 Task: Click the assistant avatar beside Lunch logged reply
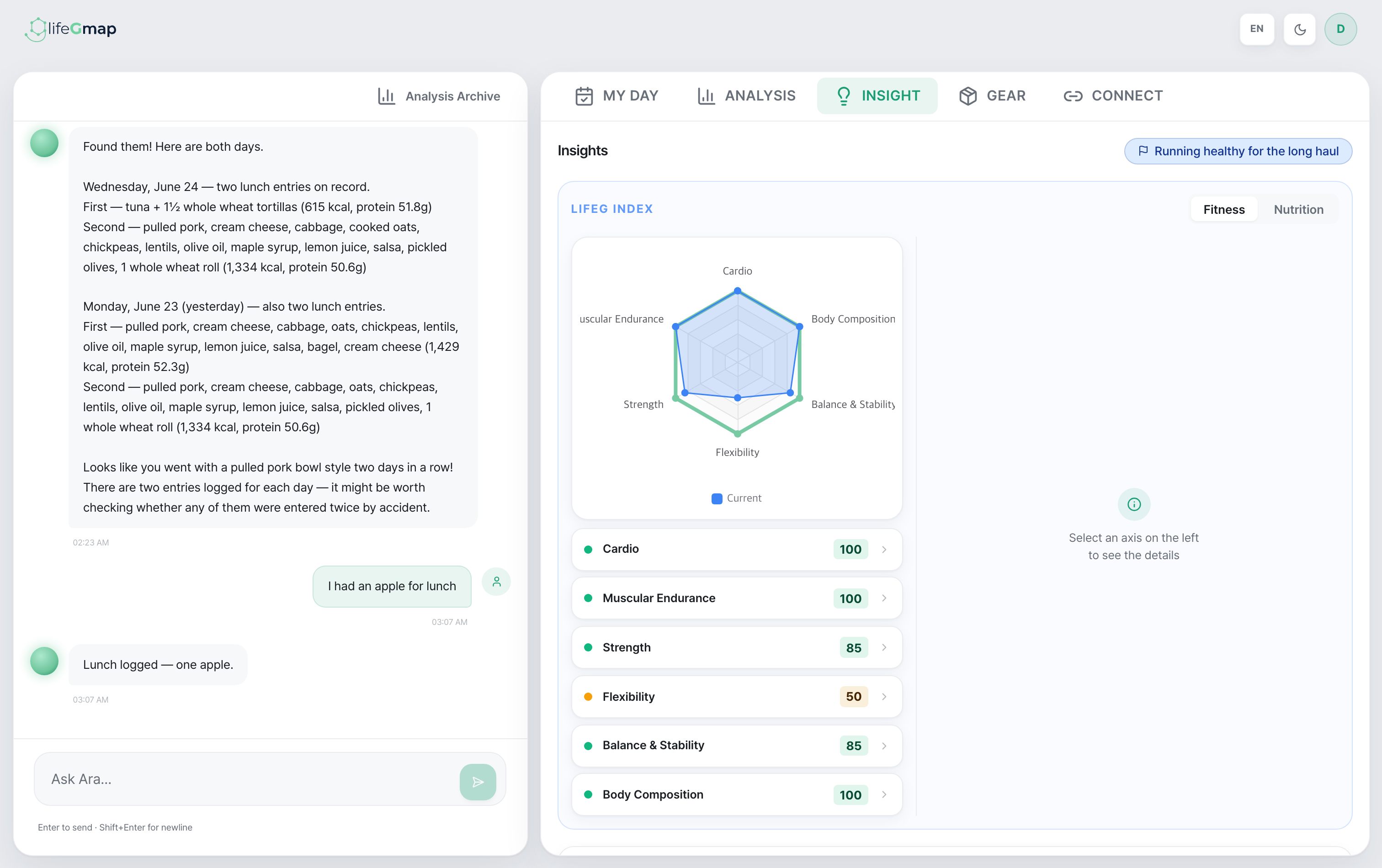(x=44, y=661)
